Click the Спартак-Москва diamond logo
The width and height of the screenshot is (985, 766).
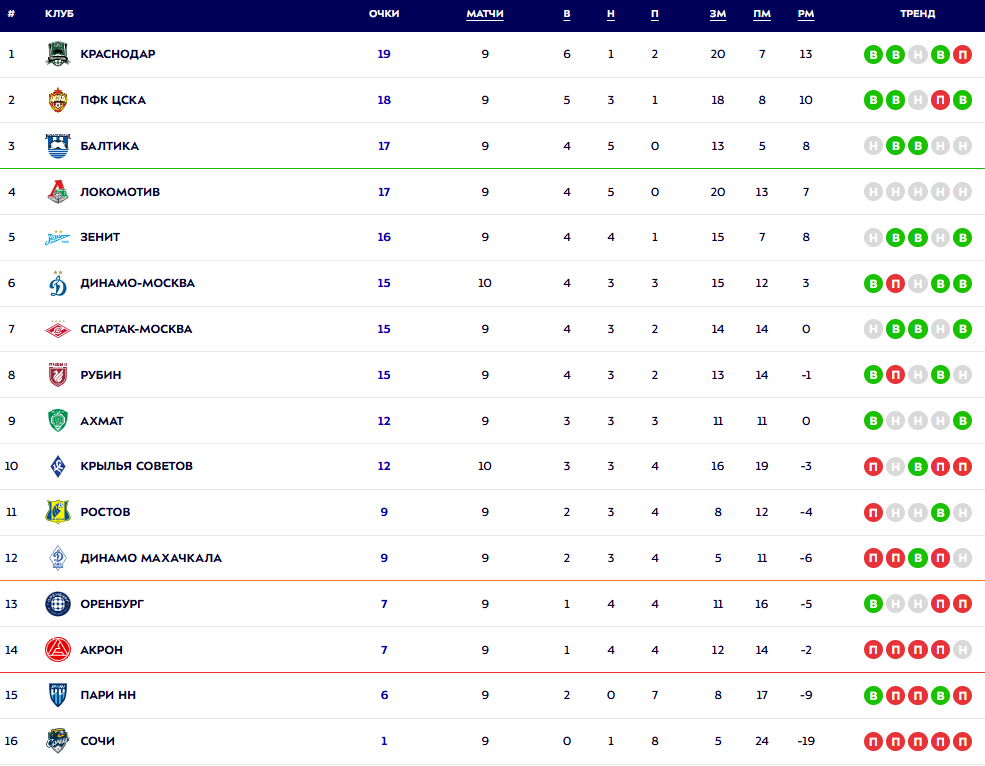pyautogui.click(x=58, y=329)
